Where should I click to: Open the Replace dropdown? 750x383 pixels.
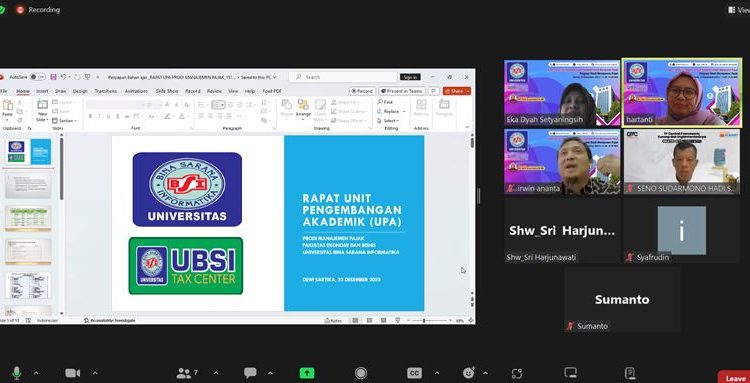click(x=391, y=111)
